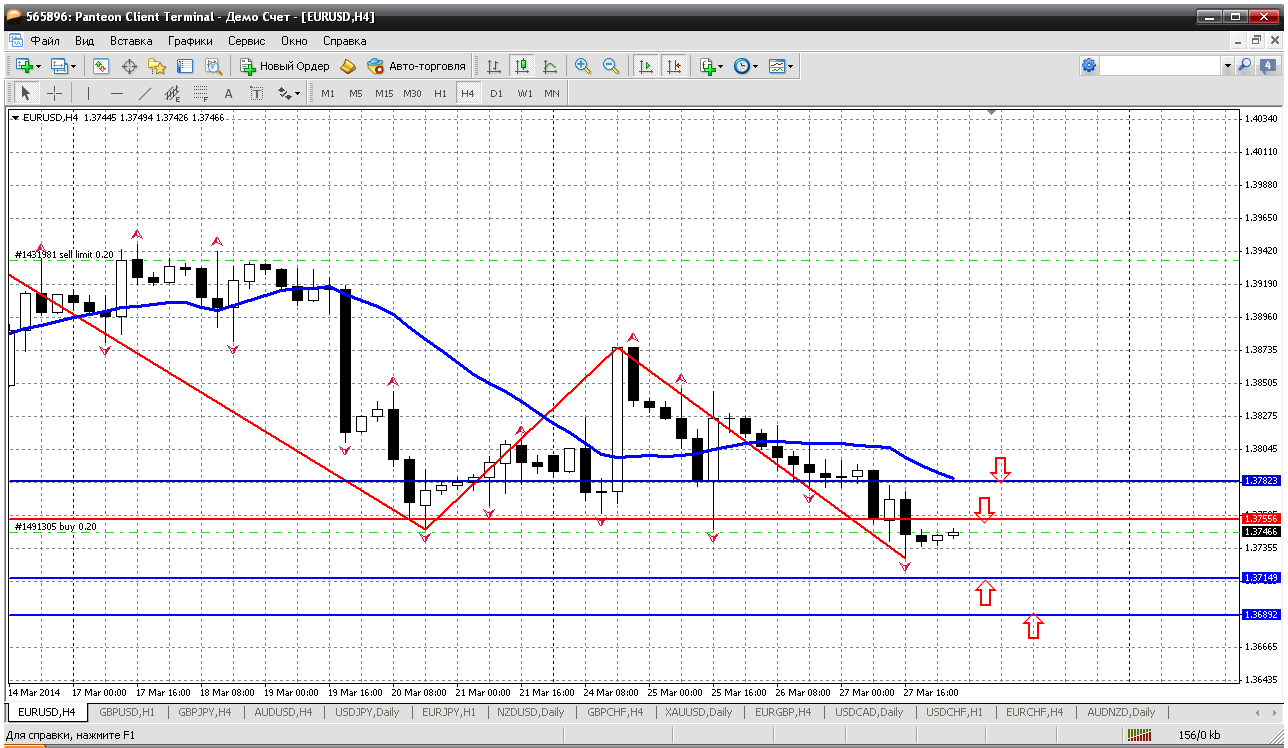Expand the templates dropdown arrow
This screenshot has width=1288, height=748.
790,66
